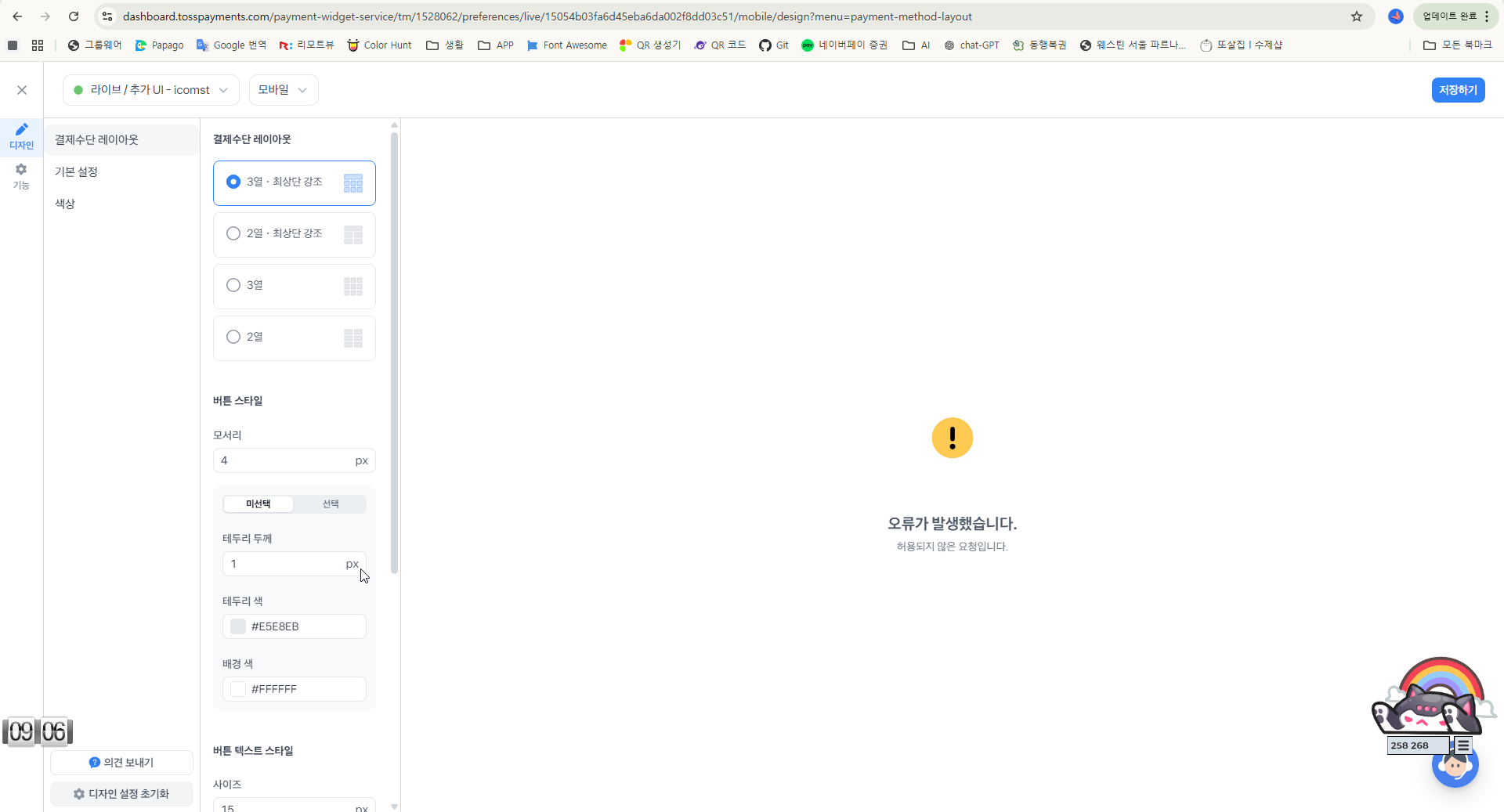Click settings panel scroll-down arrow
Viewport: 1504px width, 812px height.
(x=394, y=807)
